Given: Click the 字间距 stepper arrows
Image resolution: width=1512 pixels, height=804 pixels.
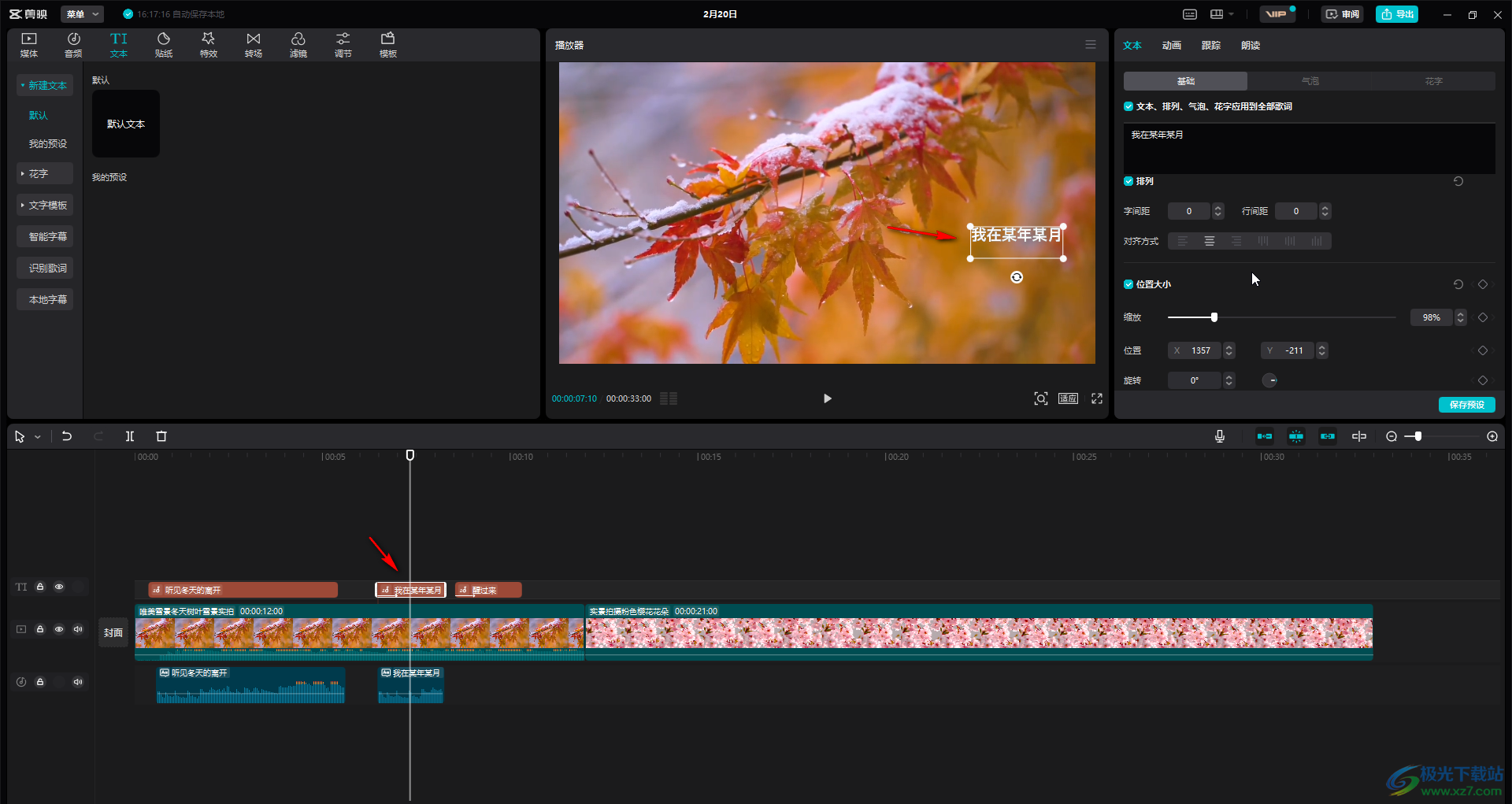Looking at the screenshot, I should 1218,211.
